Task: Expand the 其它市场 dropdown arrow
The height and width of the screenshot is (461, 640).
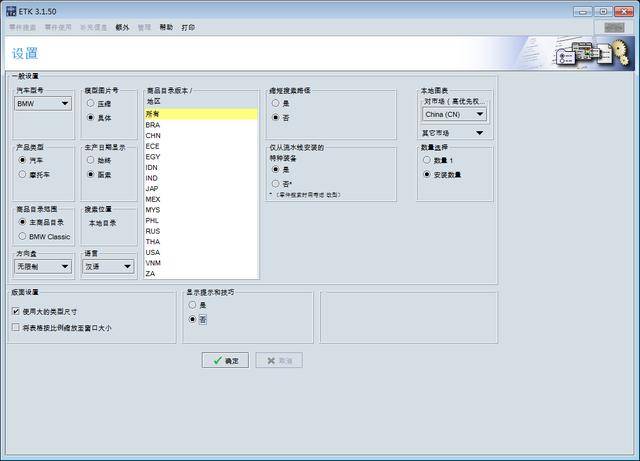Action: 480,133
